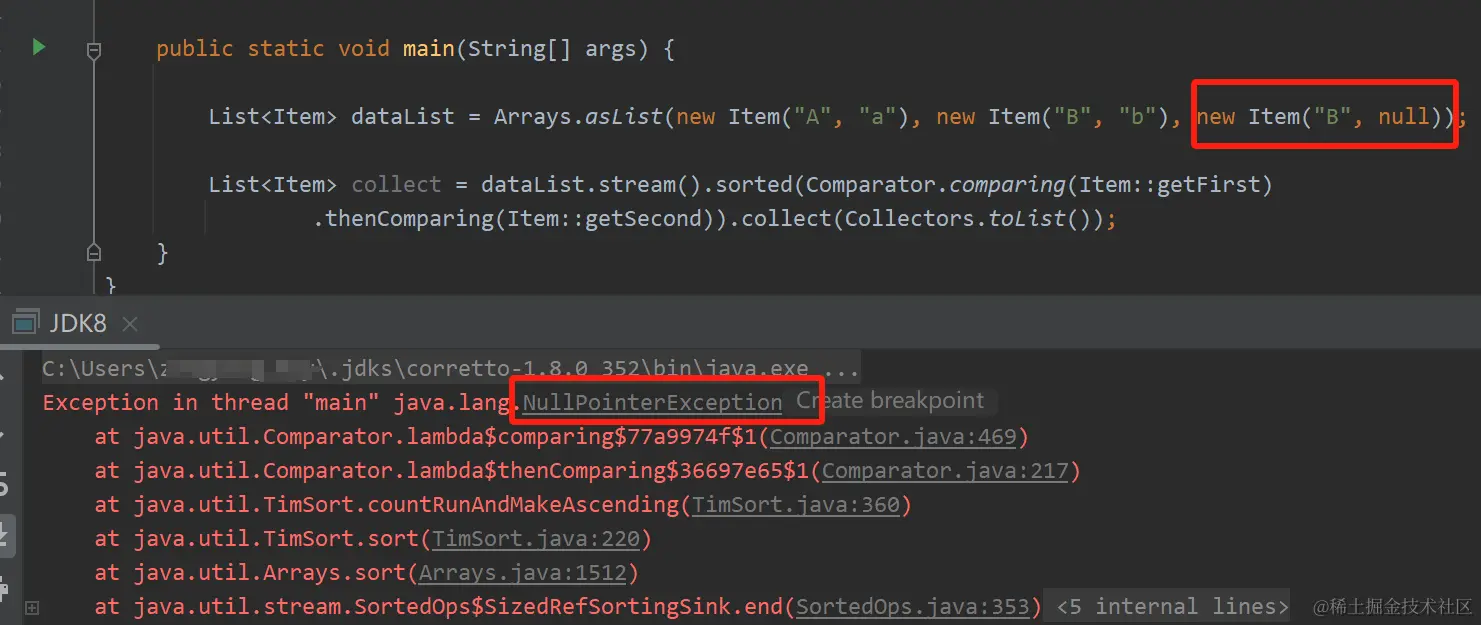Click the null argument in third Item

1404,116
